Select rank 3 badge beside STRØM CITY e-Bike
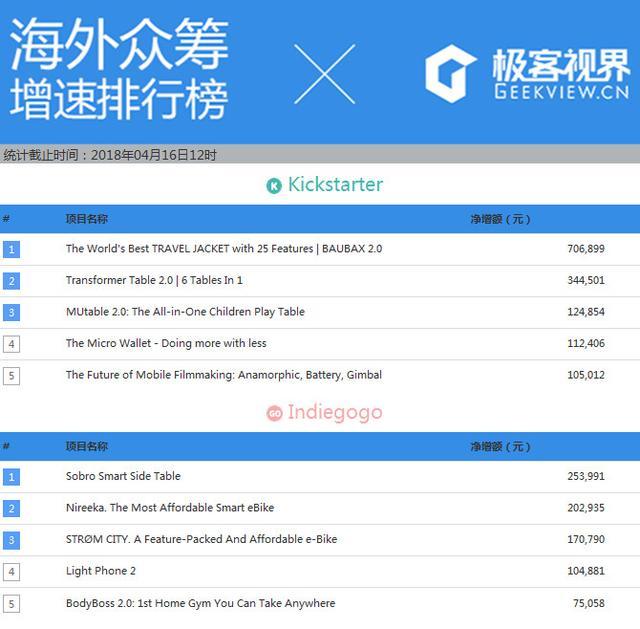The image size is (640, 629). tap(12, 540)
